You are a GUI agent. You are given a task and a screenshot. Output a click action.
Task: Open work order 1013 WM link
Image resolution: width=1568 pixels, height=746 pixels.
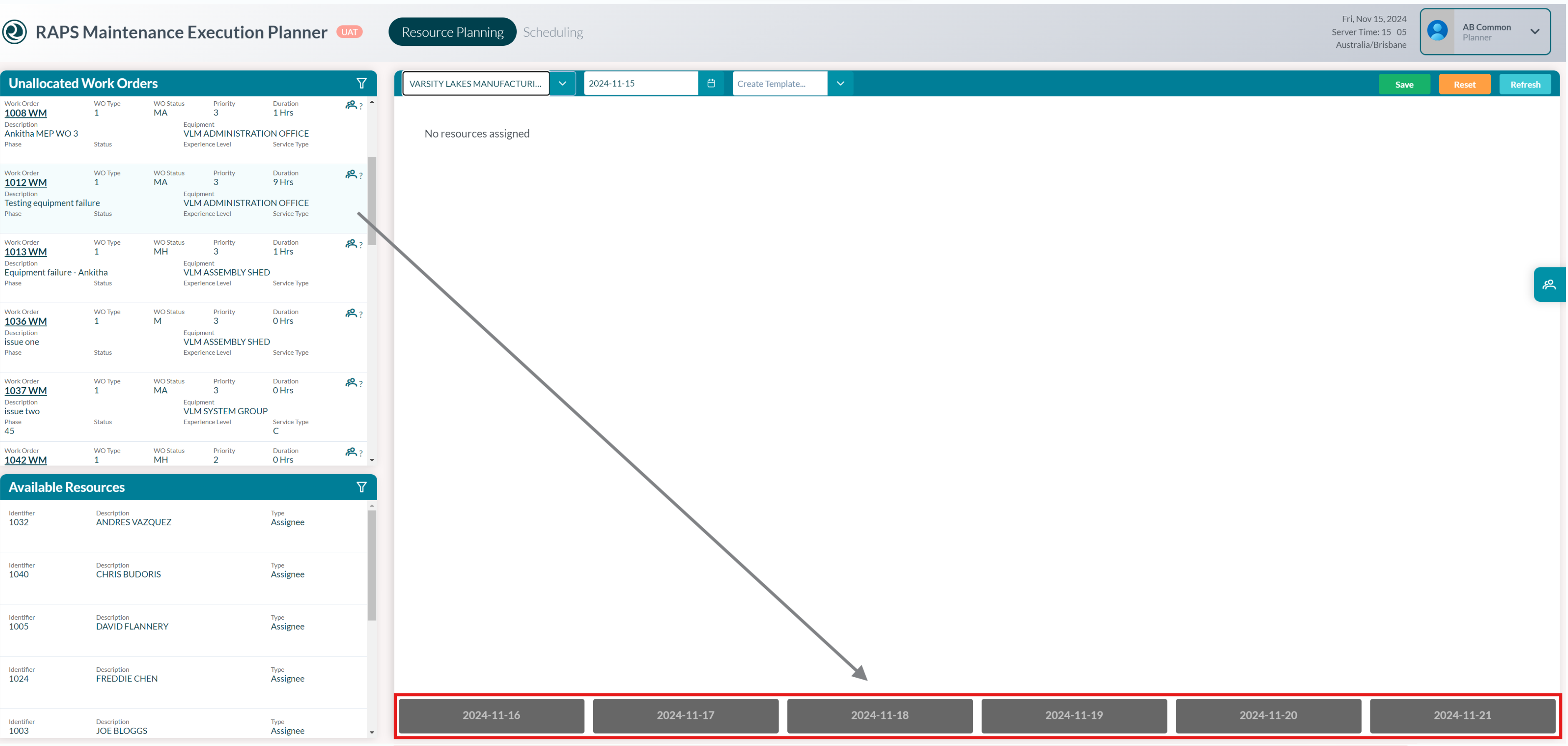[25, 252]
